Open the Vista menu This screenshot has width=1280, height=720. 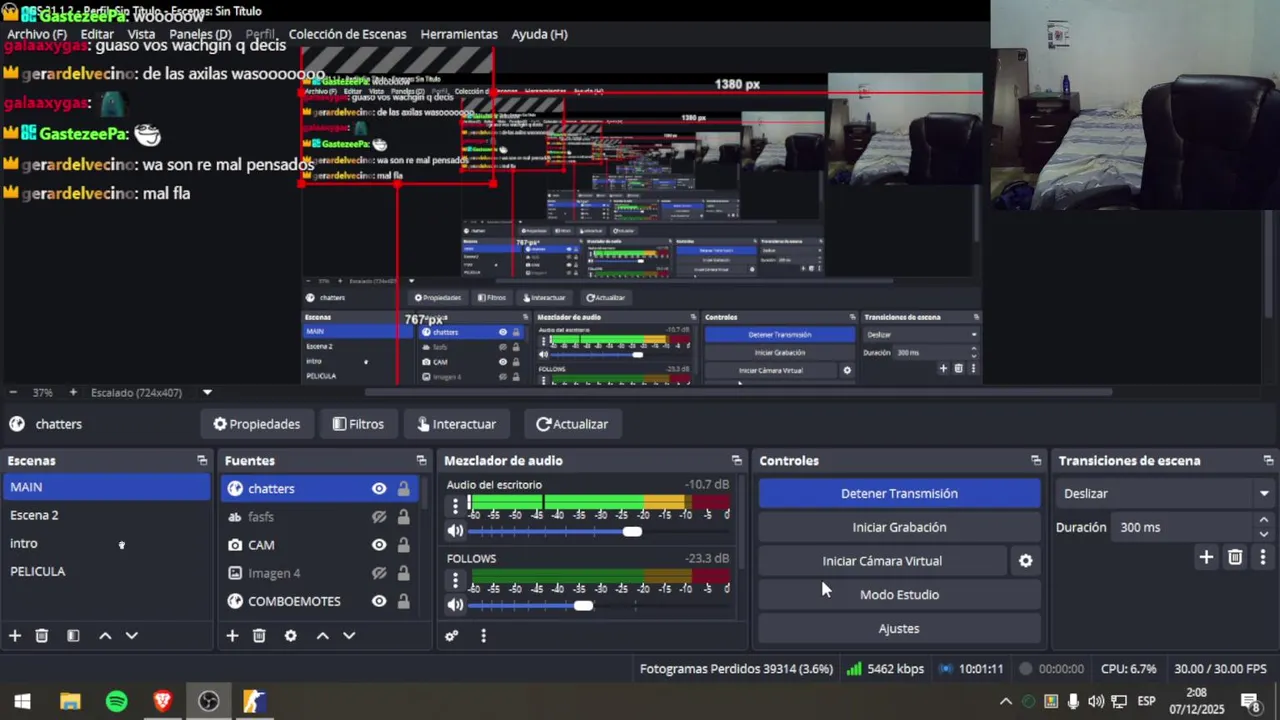[x=141, y=34]
